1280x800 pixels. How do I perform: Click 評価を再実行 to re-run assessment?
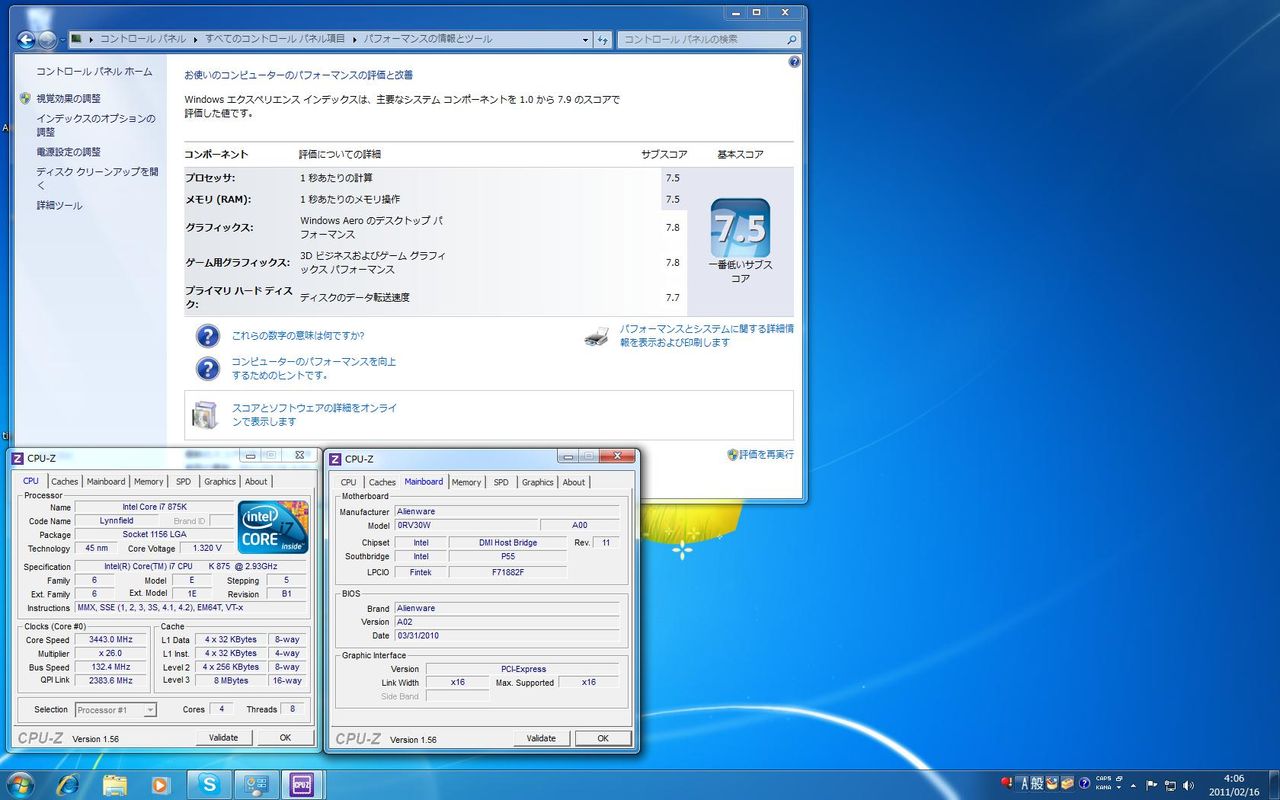[766, 454]
